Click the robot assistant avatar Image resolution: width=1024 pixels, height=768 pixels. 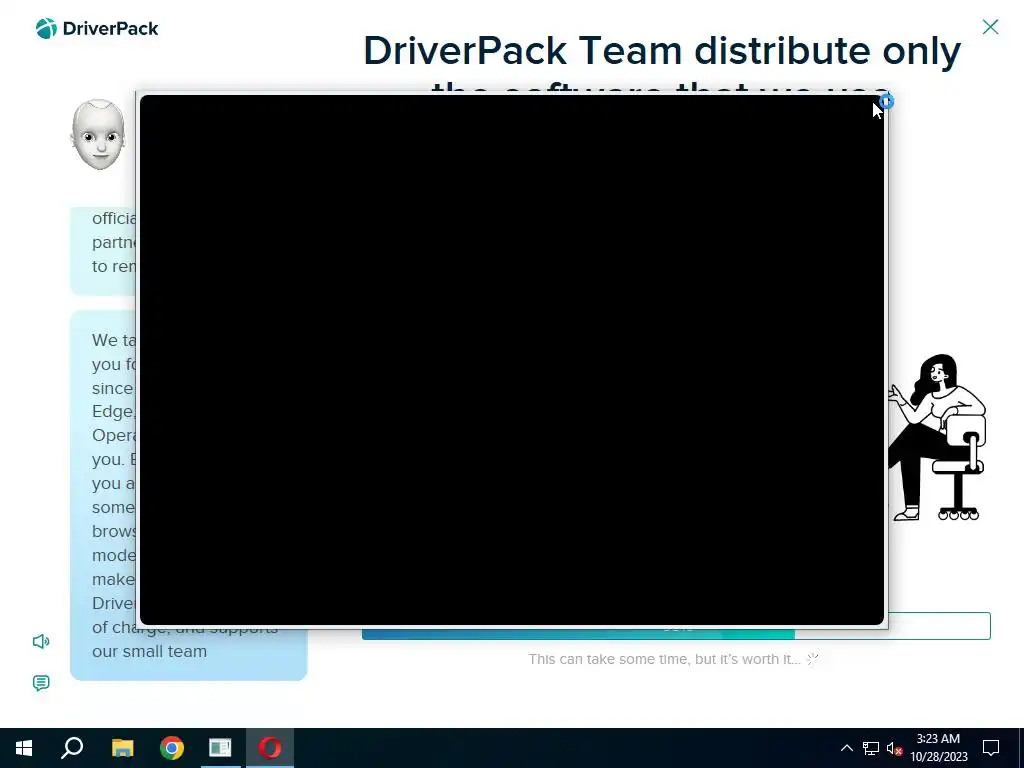98,135
